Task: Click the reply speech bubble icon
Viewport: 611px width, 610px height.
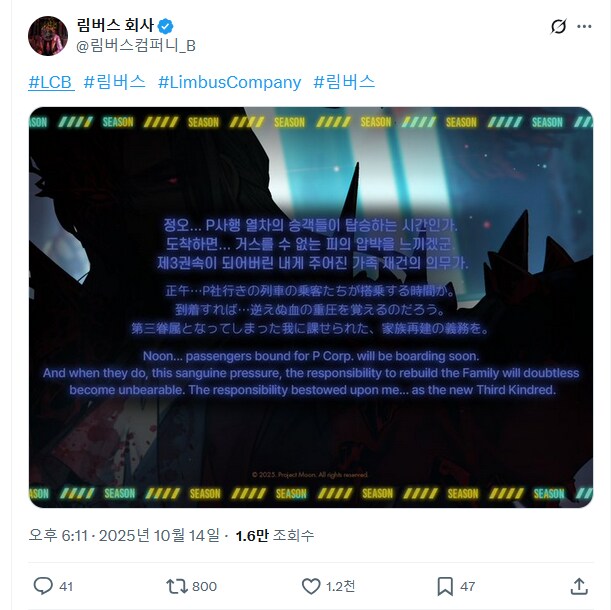Action: point(43,586)
